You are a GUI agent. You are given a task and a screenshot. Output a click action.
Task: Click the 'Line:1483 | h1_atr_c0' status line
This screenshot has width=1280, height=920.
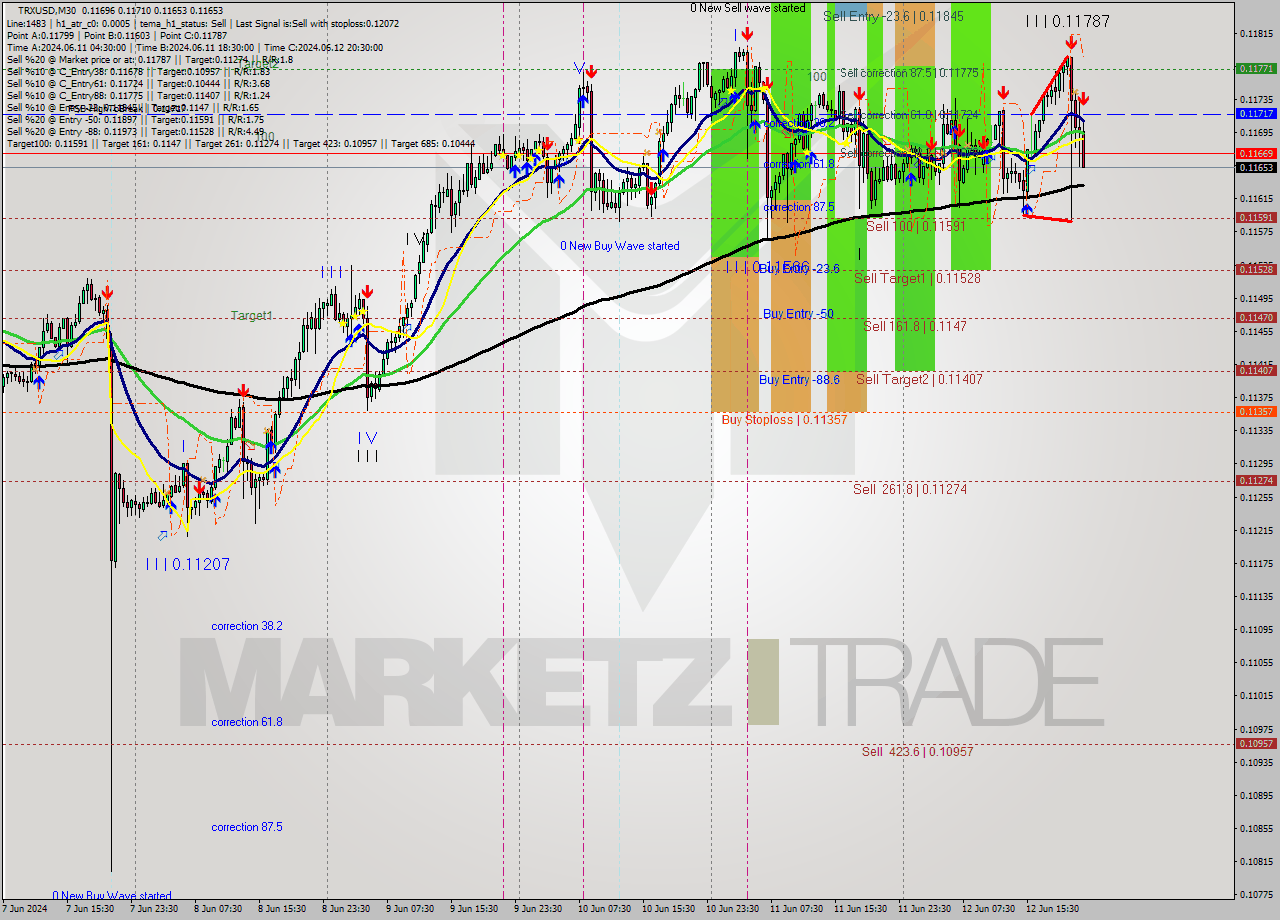tap(203, 23)
